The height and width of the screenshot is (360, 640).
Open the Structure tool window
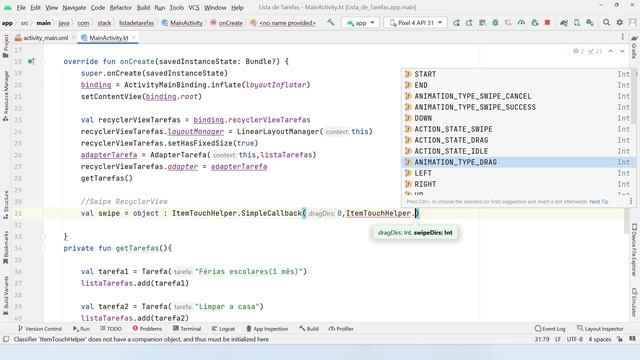pyautogui.click(x=6, y=205)
